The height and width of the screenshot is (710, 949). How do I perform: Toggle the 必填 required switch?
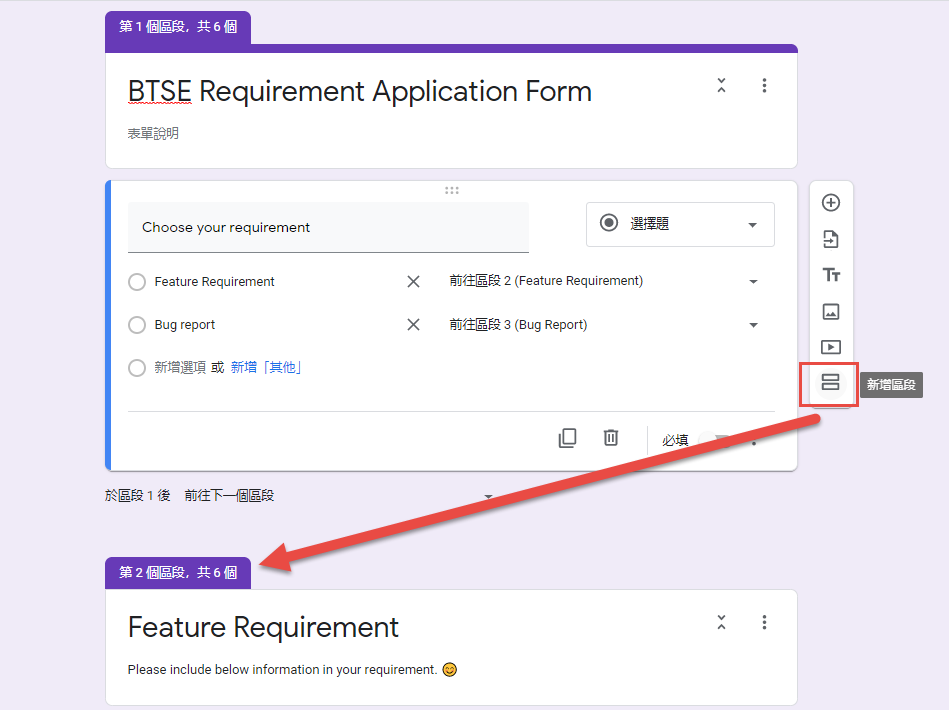click(715, 440)
